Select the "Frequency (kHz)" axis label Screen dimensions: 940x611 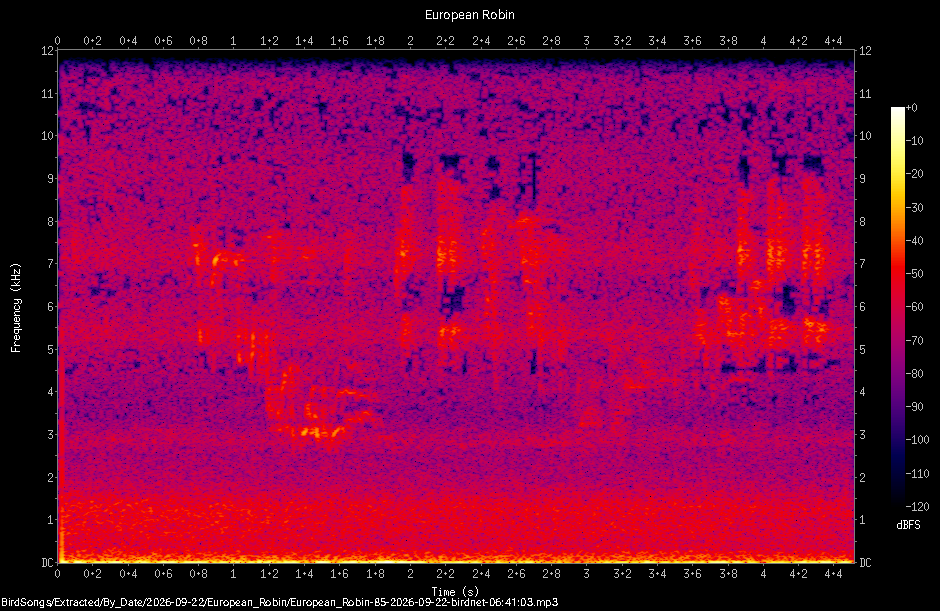coord(16,308)
